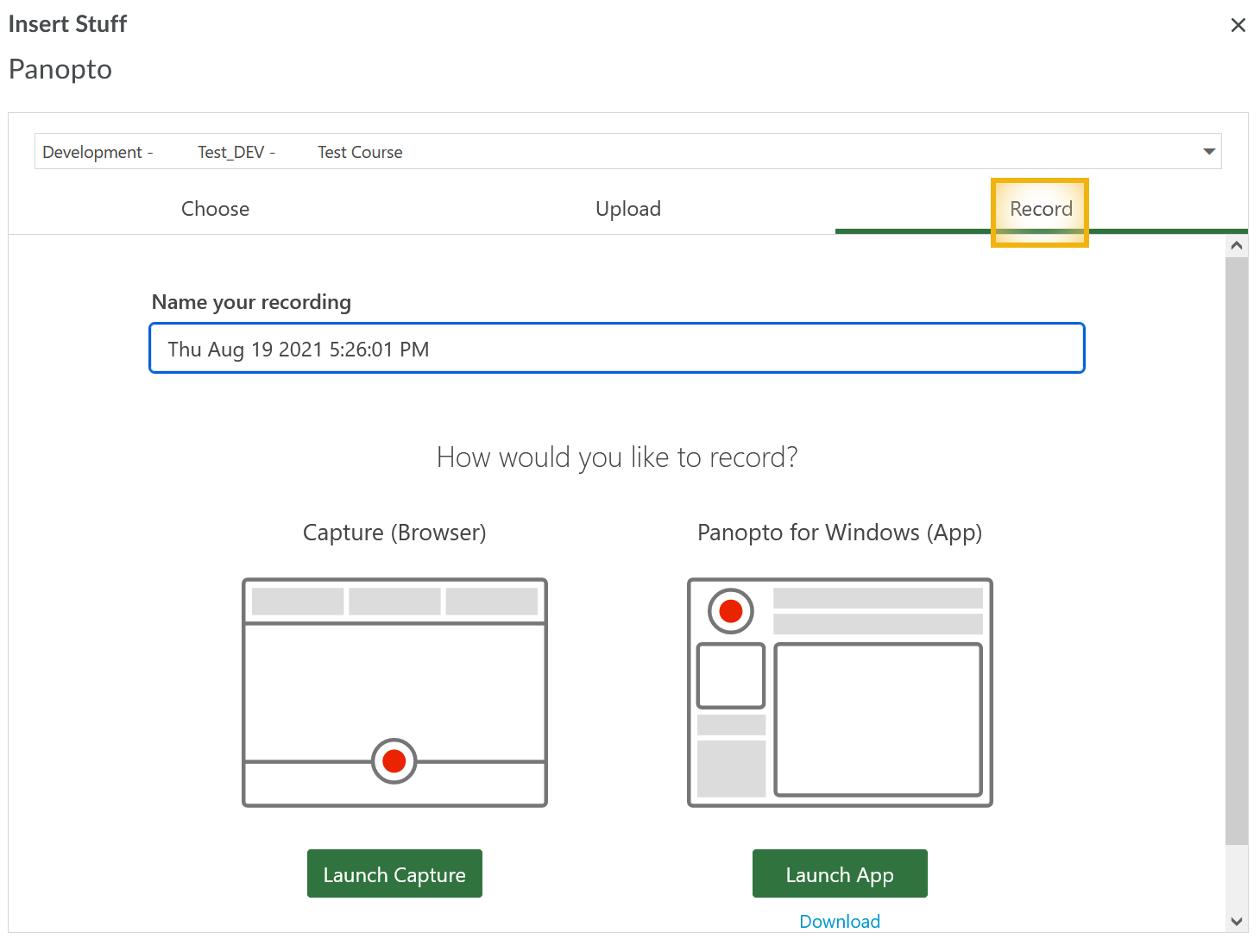Click the Panopto for Windows (App) heading
This screenshot has width=1260, height=952.
click(x=839, y=533)
